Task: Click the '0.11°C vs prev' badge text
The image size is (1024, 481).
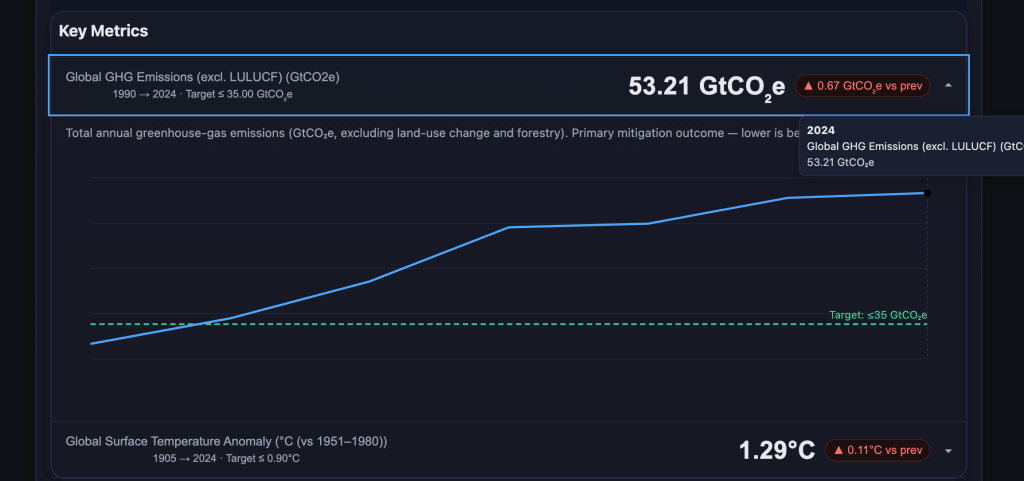Action: click(x=884, y=451)
